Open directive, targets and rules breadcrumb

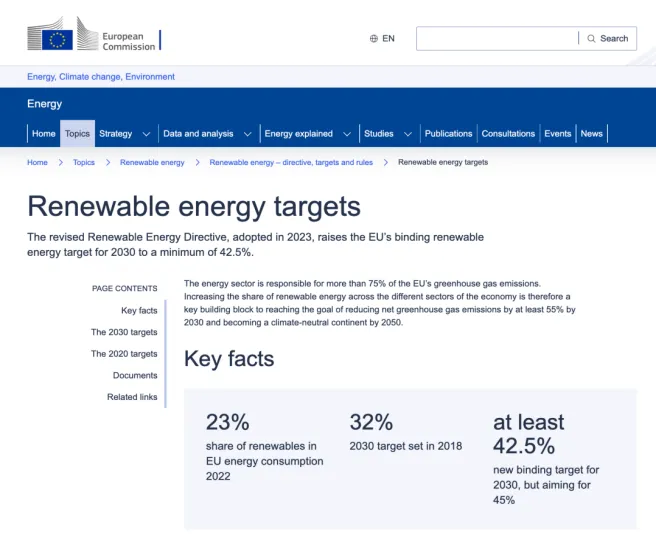click(x=290, y=162)
